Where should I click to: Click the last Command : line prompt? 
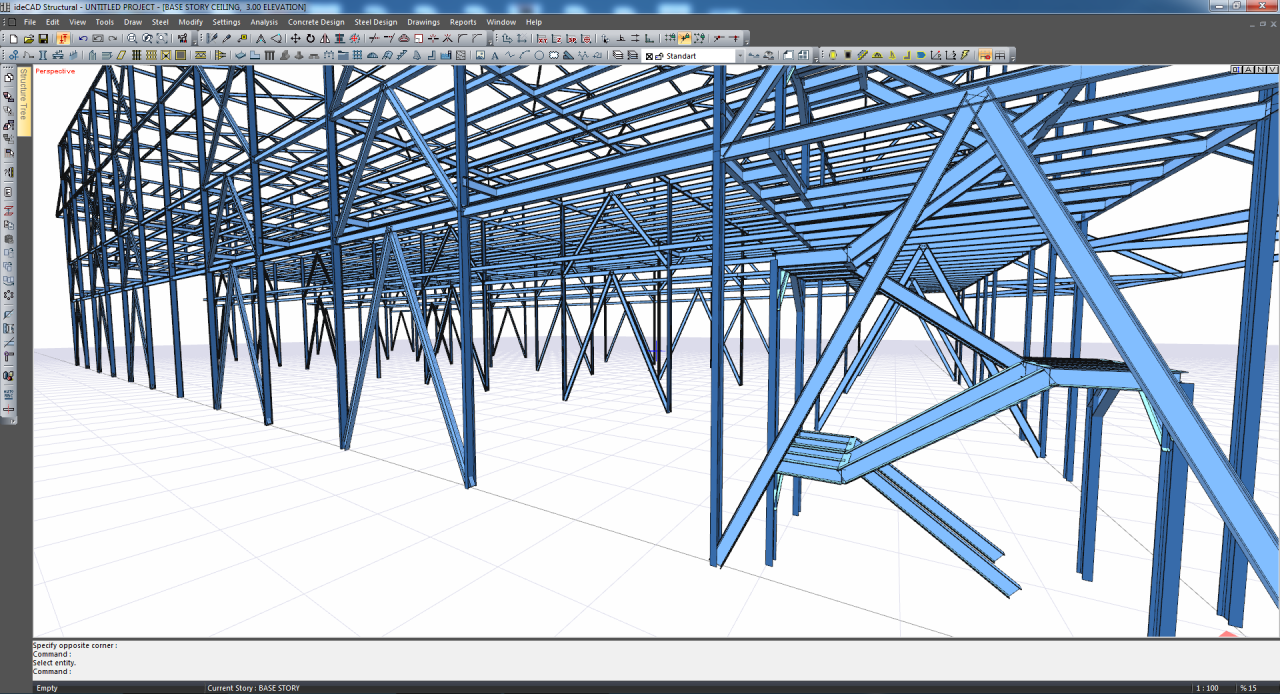click(51, 671)
